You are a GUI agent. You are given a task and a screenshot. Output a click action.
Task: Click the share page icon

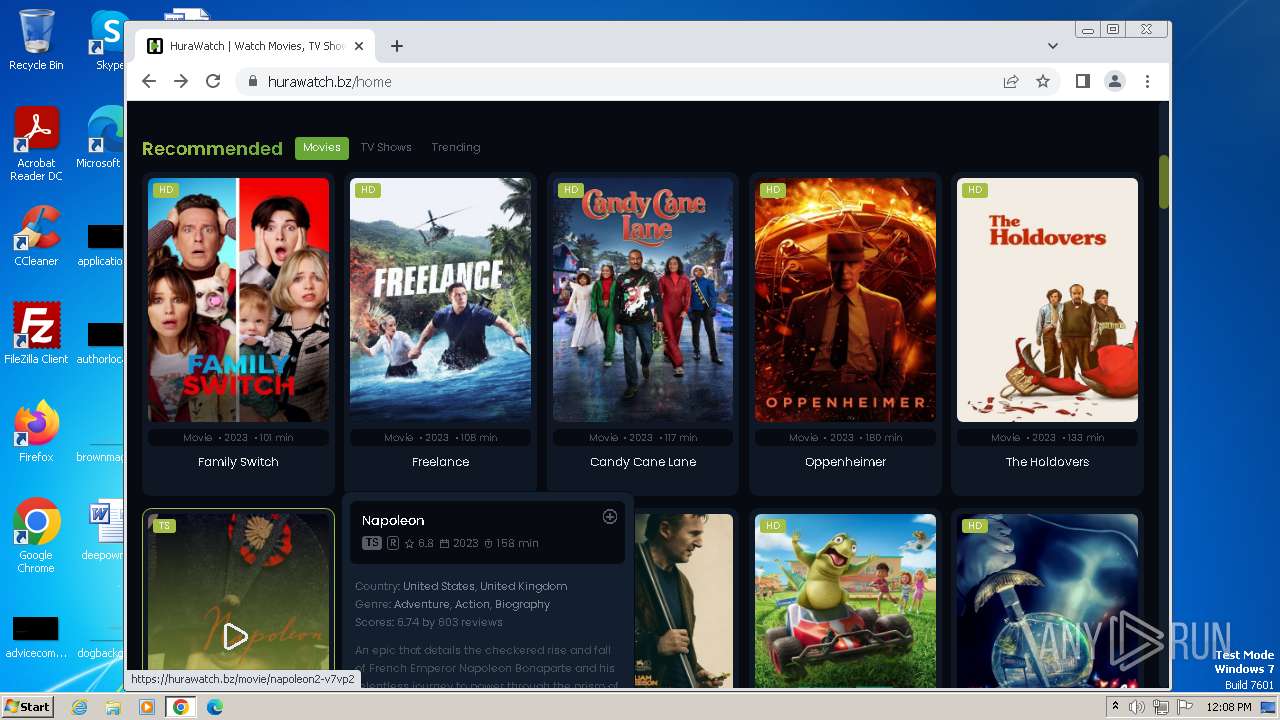tap(1011, 82)
